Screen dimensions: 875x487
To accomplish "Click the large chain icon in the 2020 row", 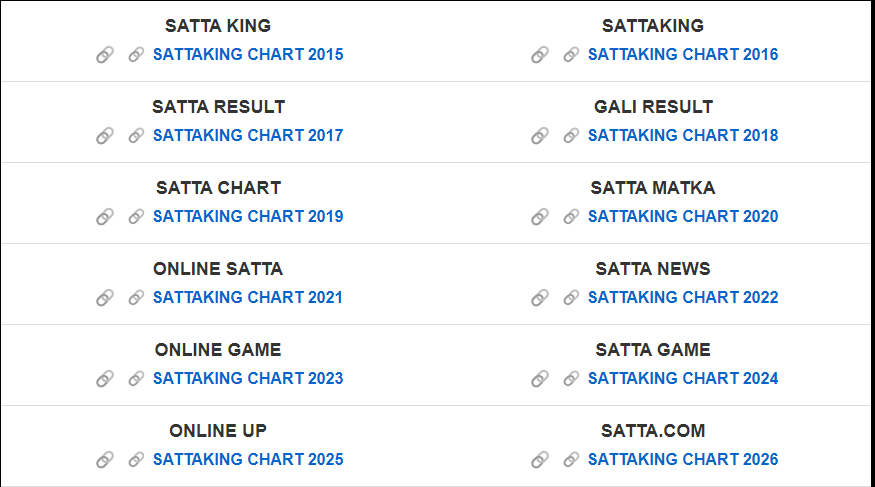I will [x=540, y=216].
